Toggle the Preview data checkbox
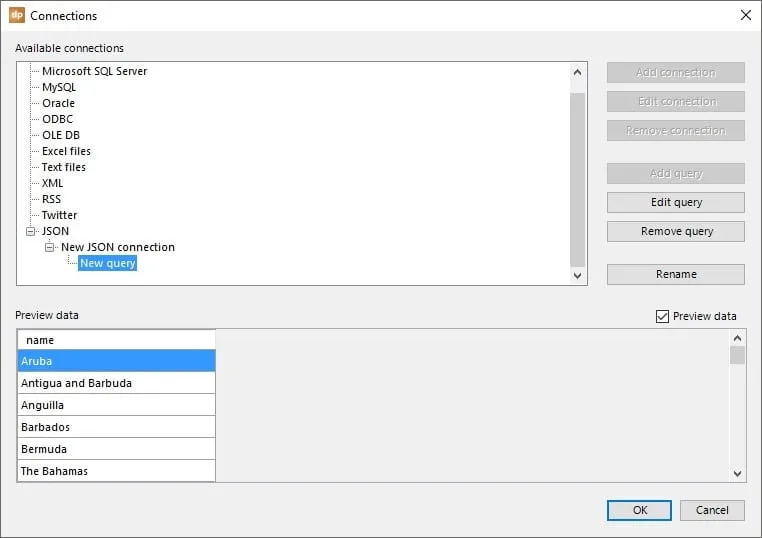Screen dimensions: 762x538 click(662, 316)
